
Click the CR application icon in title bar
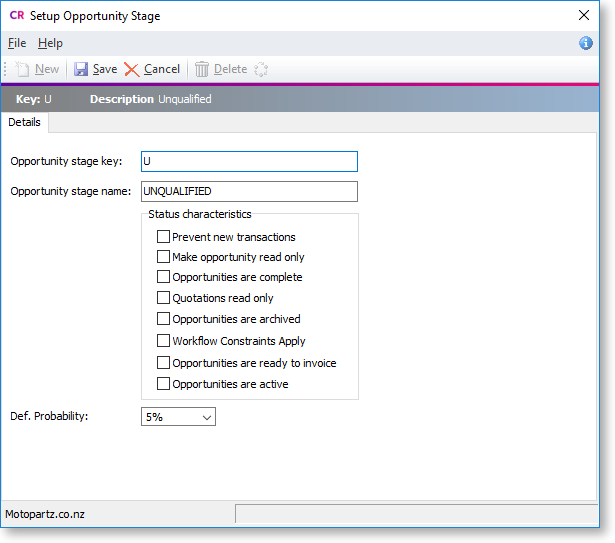(16, 16)
